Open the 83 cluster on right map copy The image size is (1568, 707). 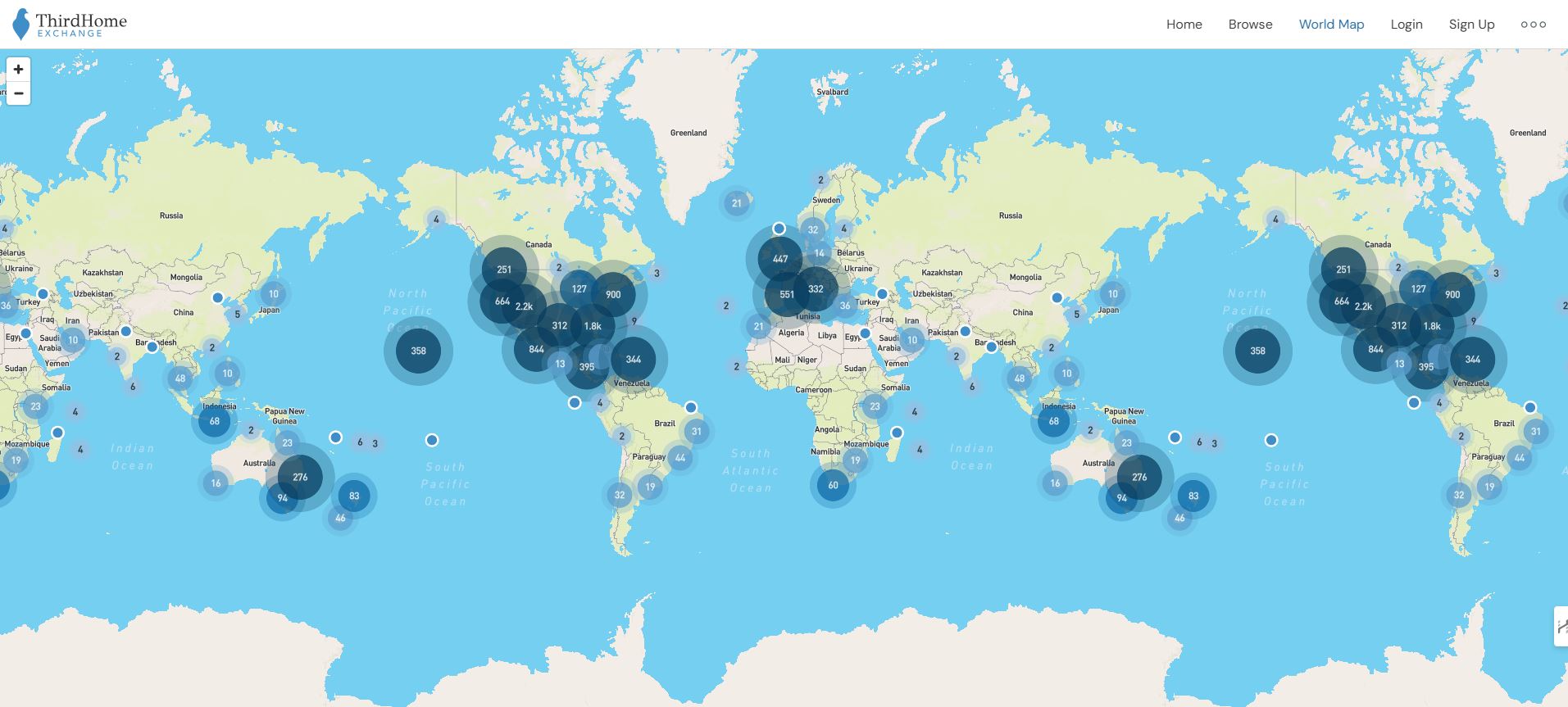[x=1193, y=496]
